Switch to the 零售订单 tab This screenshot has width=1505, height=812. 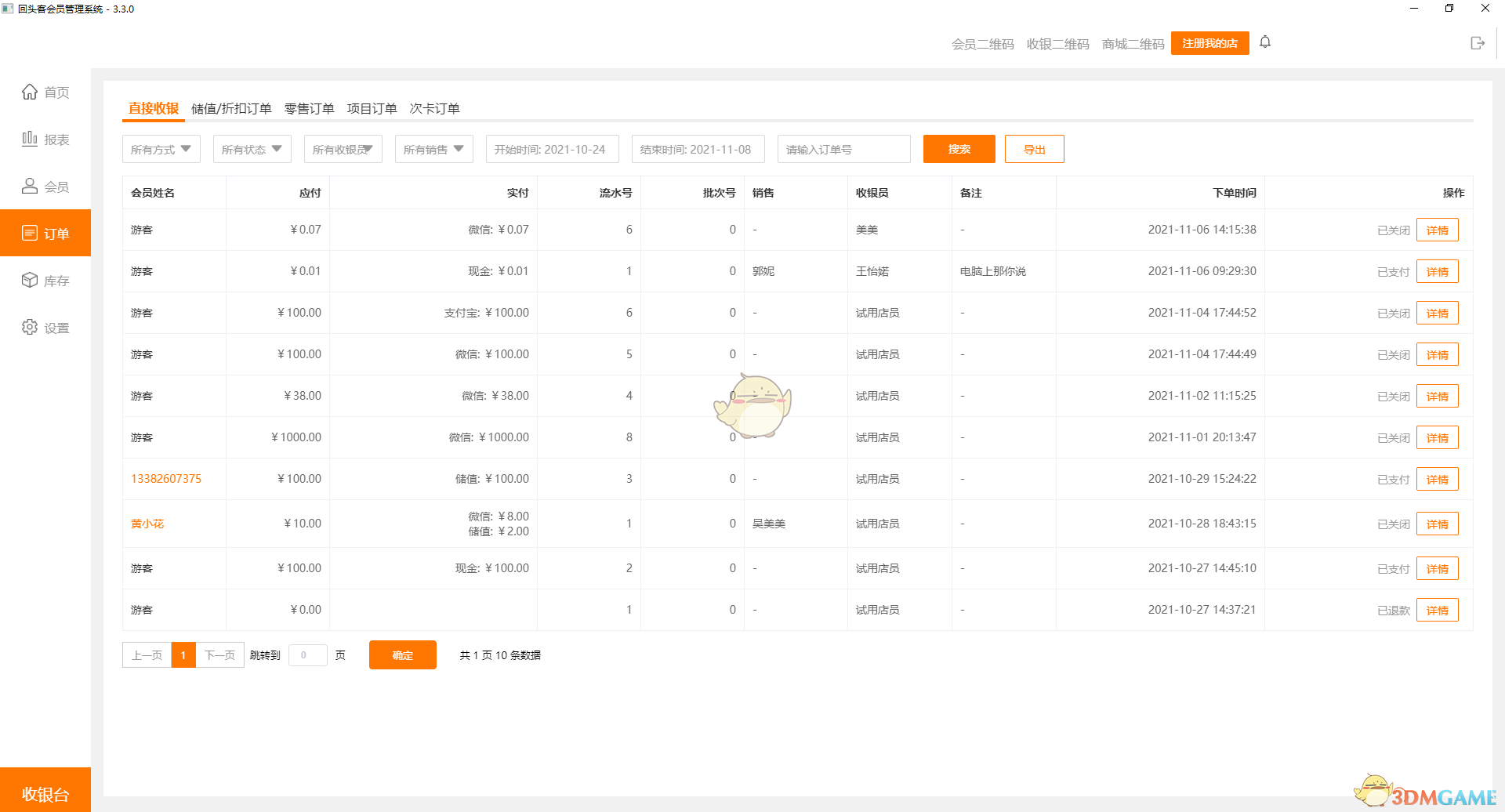point(308,108)
